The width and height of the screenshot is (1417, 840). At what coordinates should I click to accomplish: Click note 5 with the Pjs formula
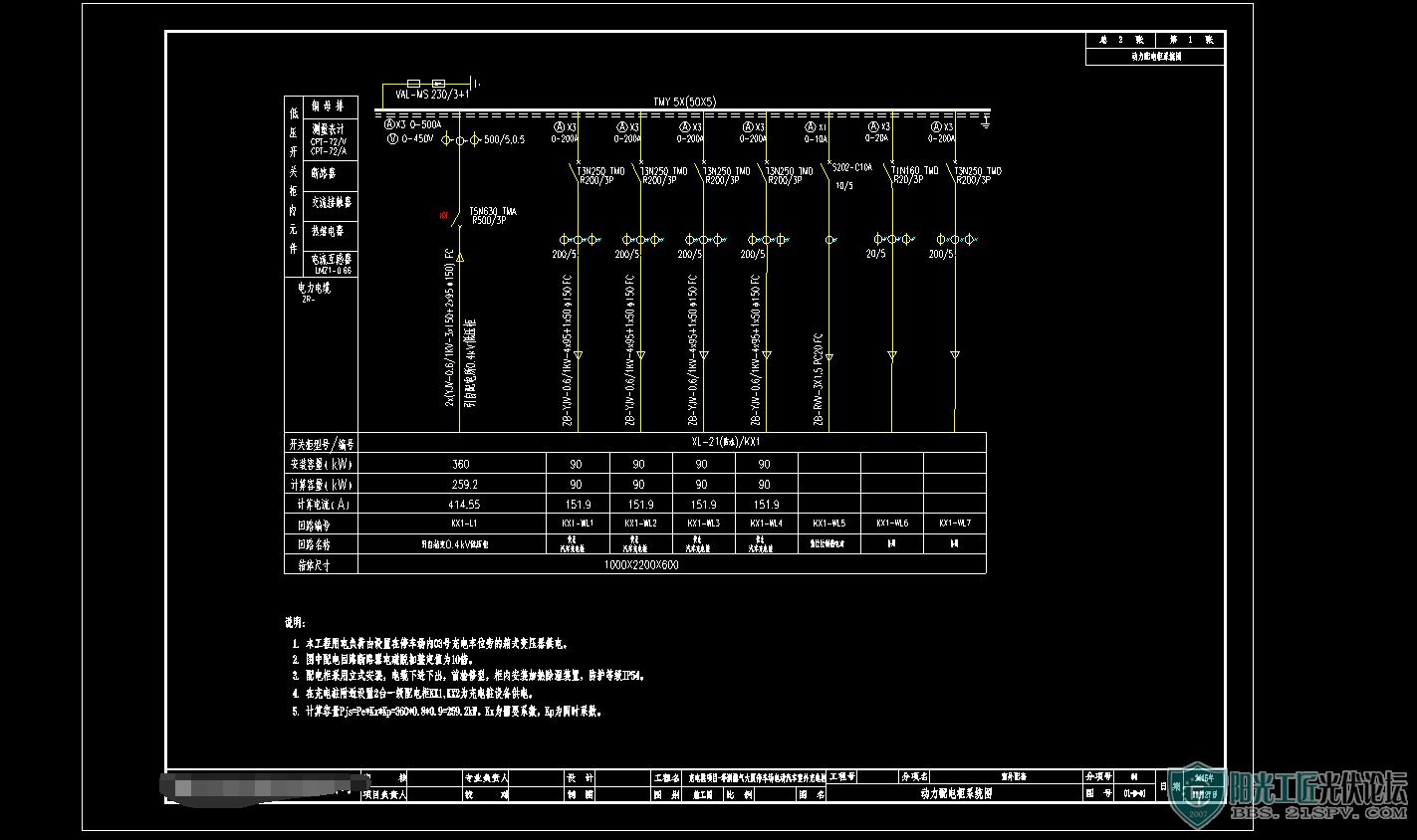point(447,712)
